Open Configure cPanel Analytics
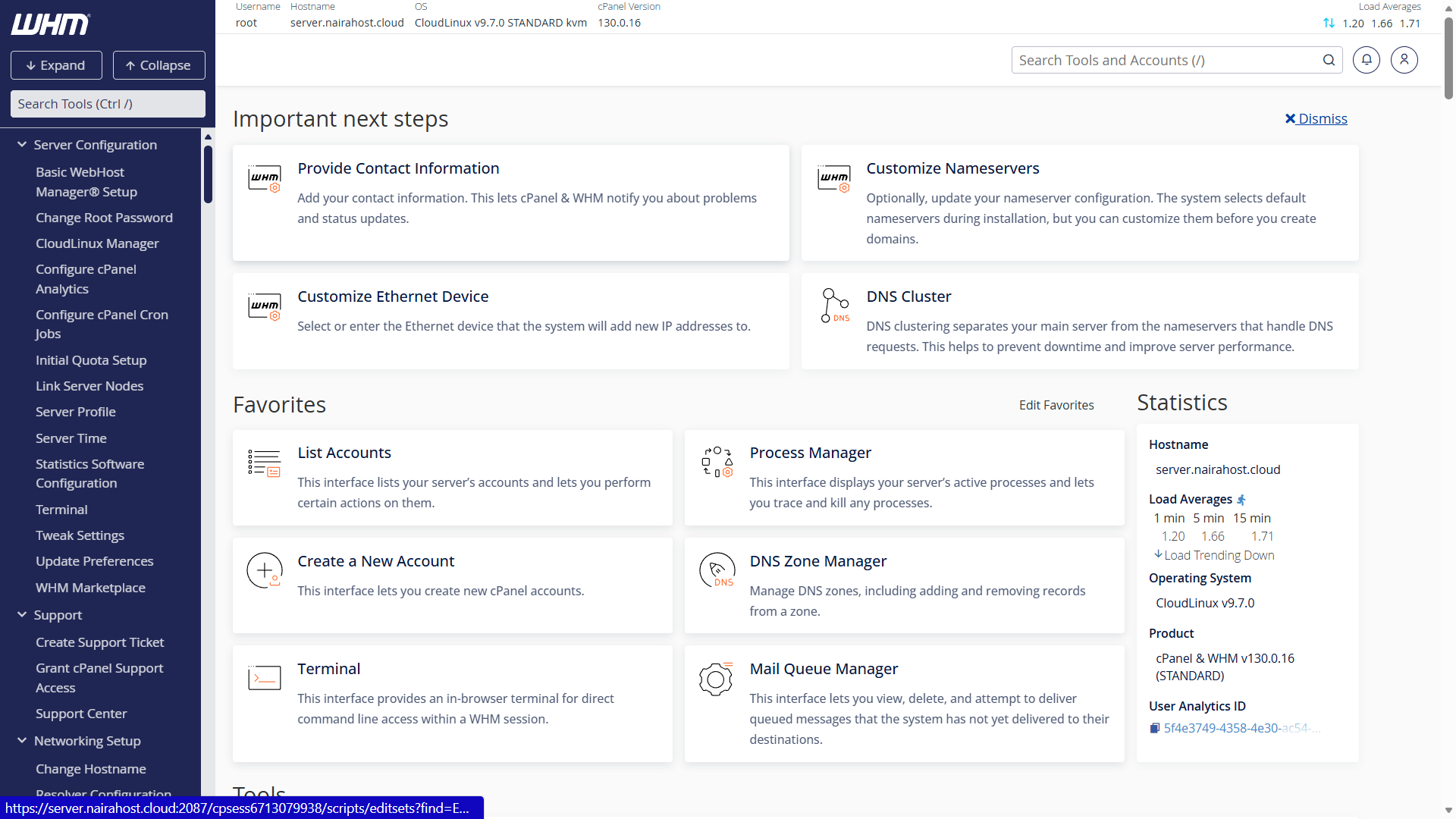 click(86, 279)
